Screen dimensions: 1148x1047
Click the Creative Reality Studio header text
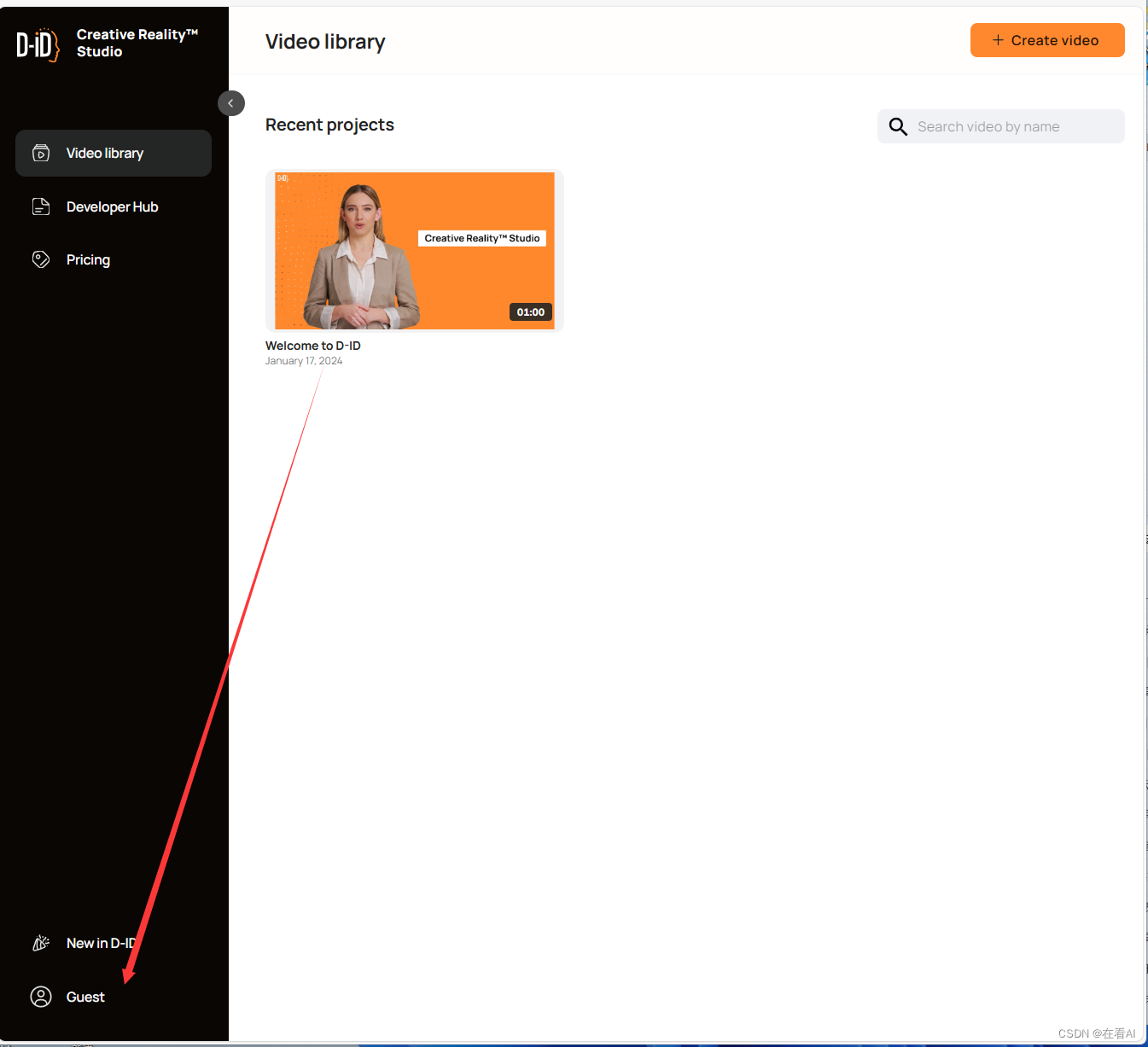point(137,43)
